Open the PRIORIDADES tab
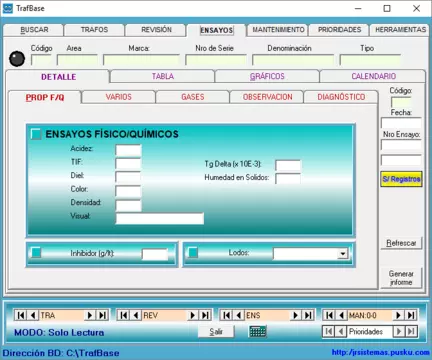 (x=339, y=30)
